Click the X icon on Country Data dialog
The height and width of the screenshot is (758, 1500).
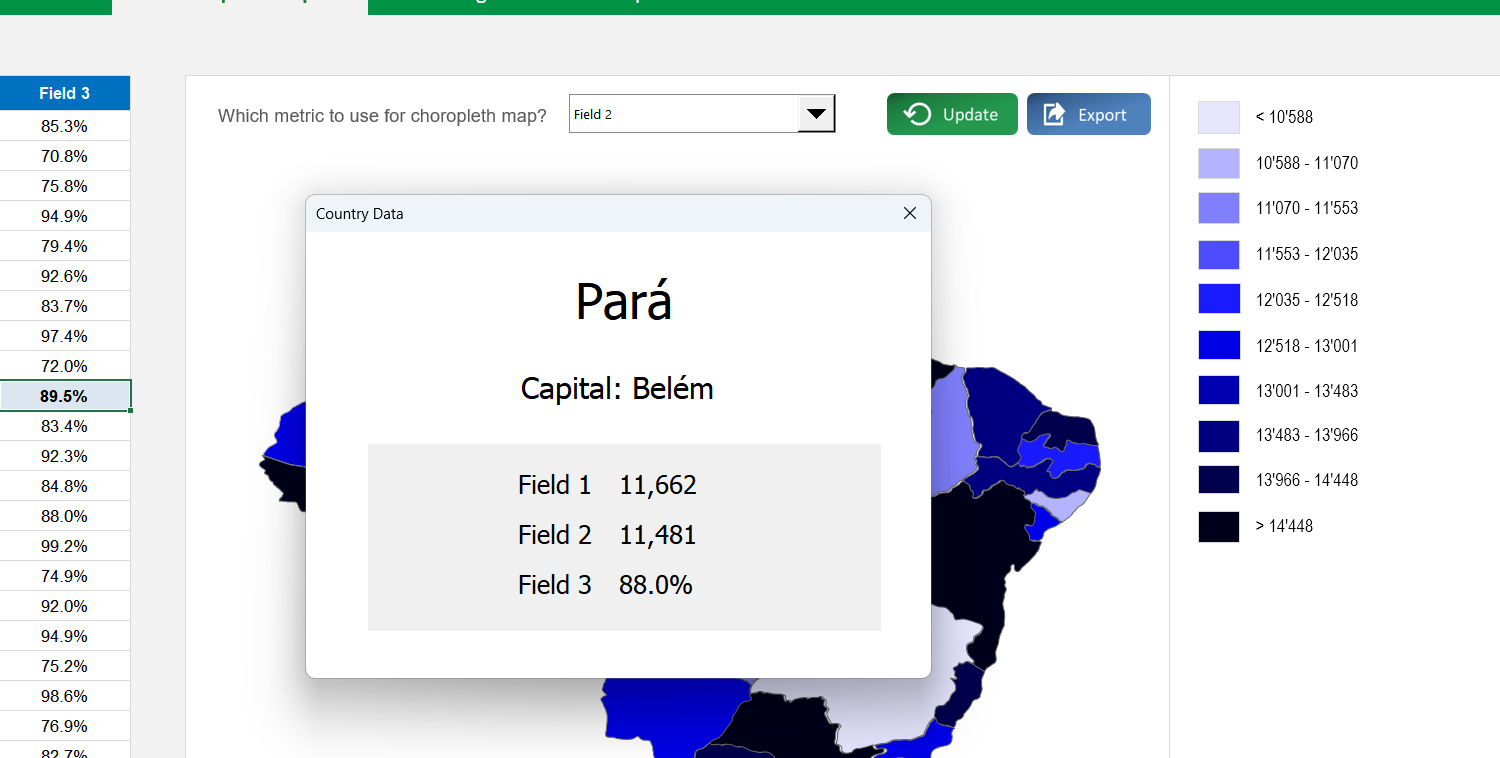(x=909, y=213)
